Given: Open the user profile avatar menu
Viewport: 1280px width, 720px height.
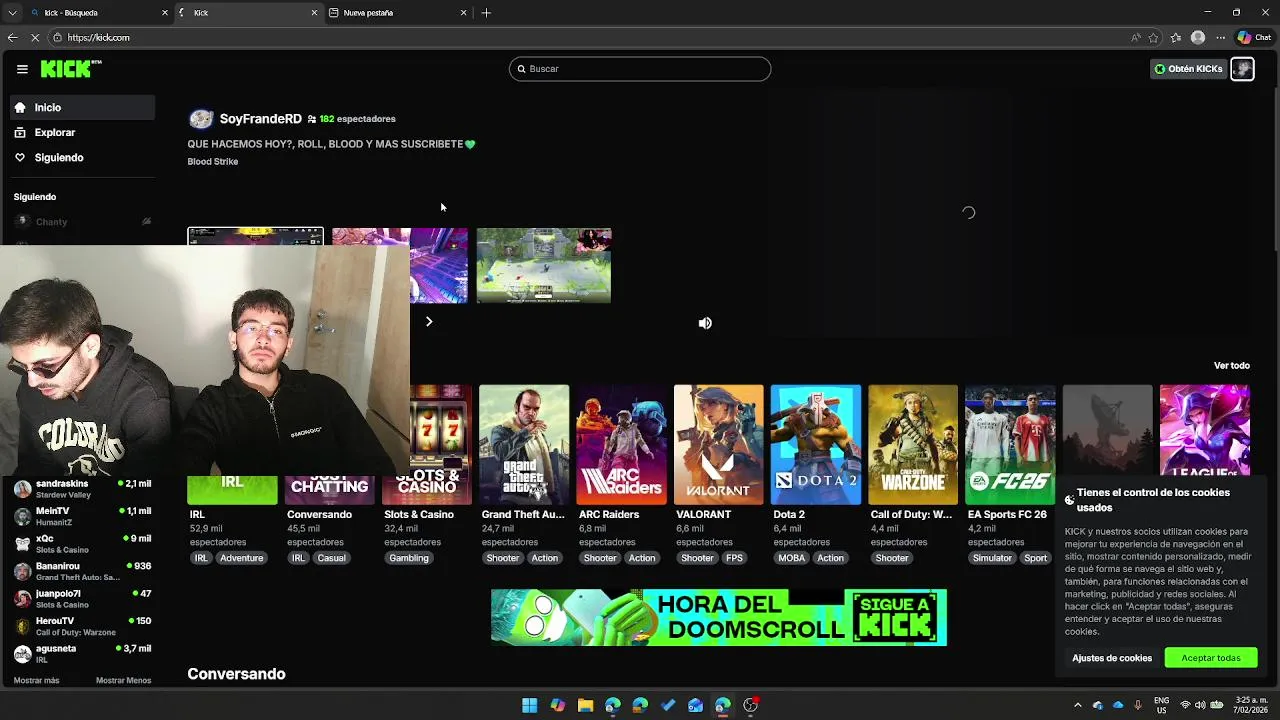Looking at the screenshot, I should 1242,69.
